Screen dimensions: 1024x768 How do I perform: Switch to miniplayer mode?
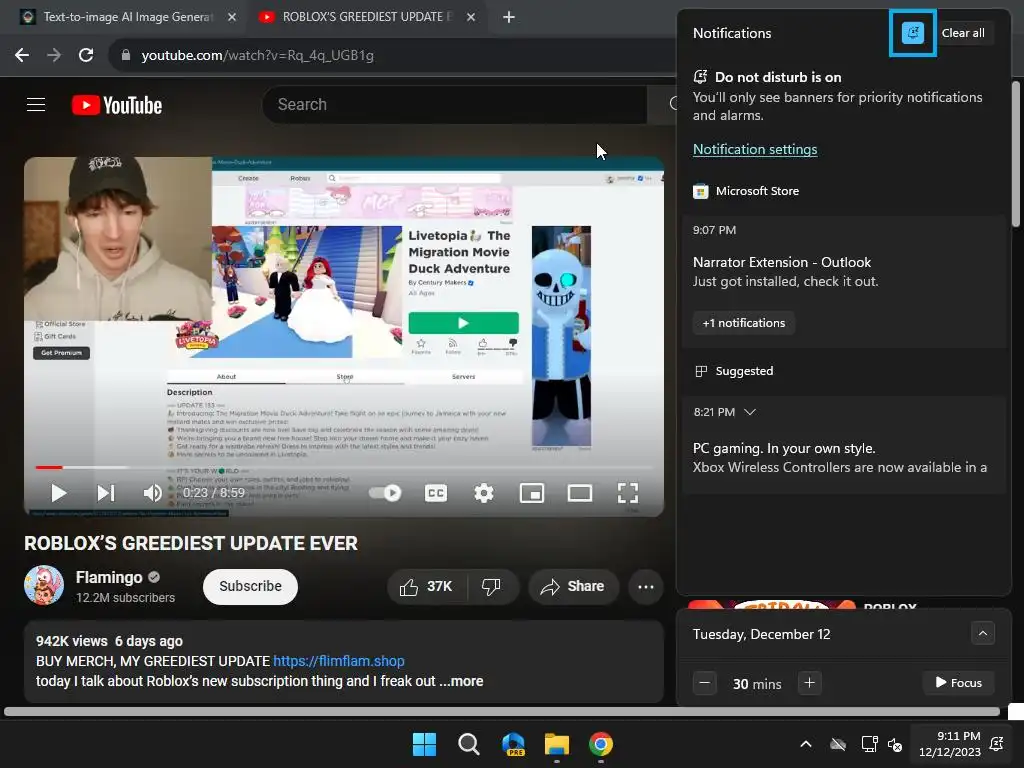532,493
